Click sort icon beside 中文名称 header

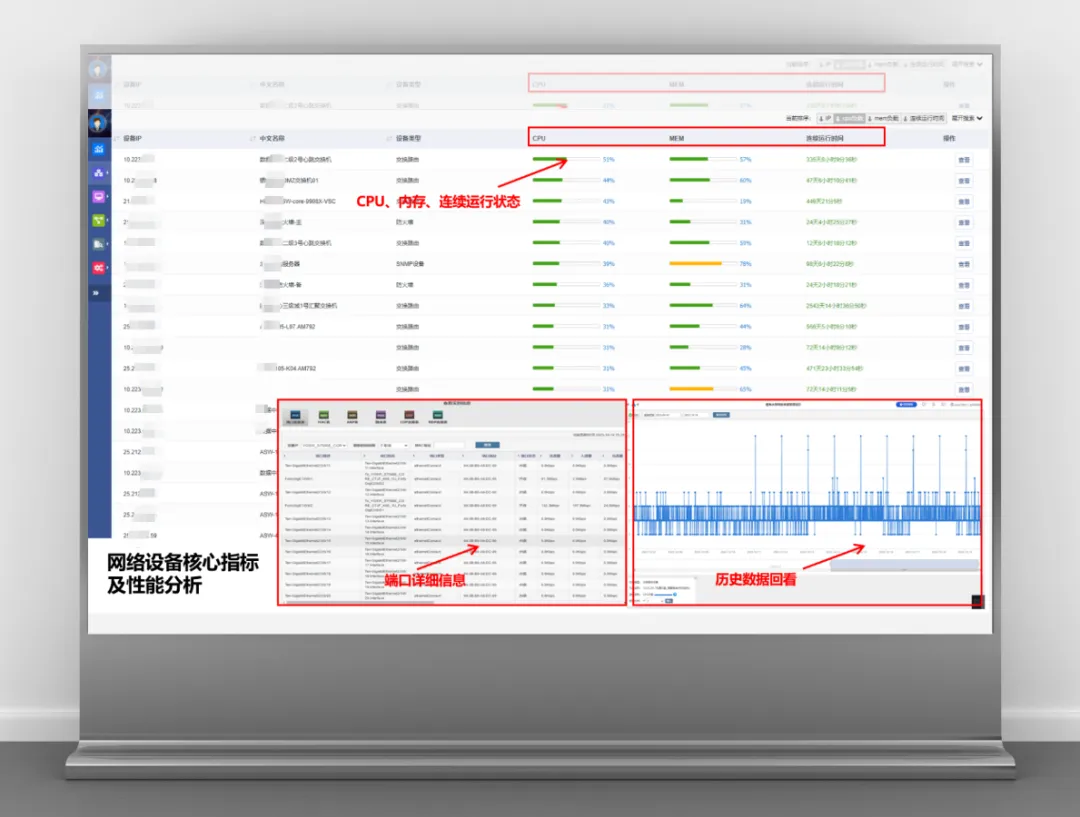(x=253, y=138)
